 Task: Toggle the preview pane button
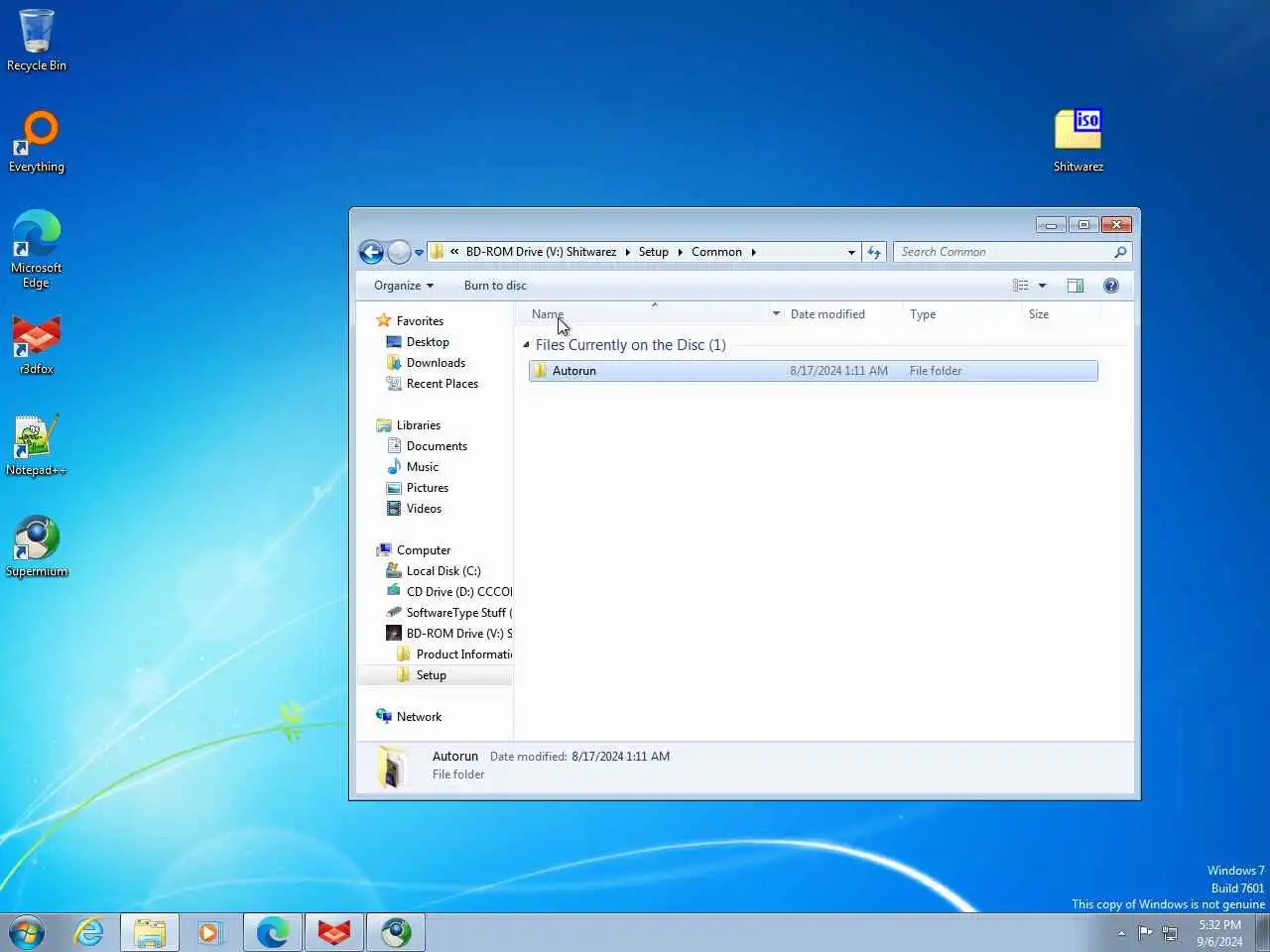(x=1075, y=286)
